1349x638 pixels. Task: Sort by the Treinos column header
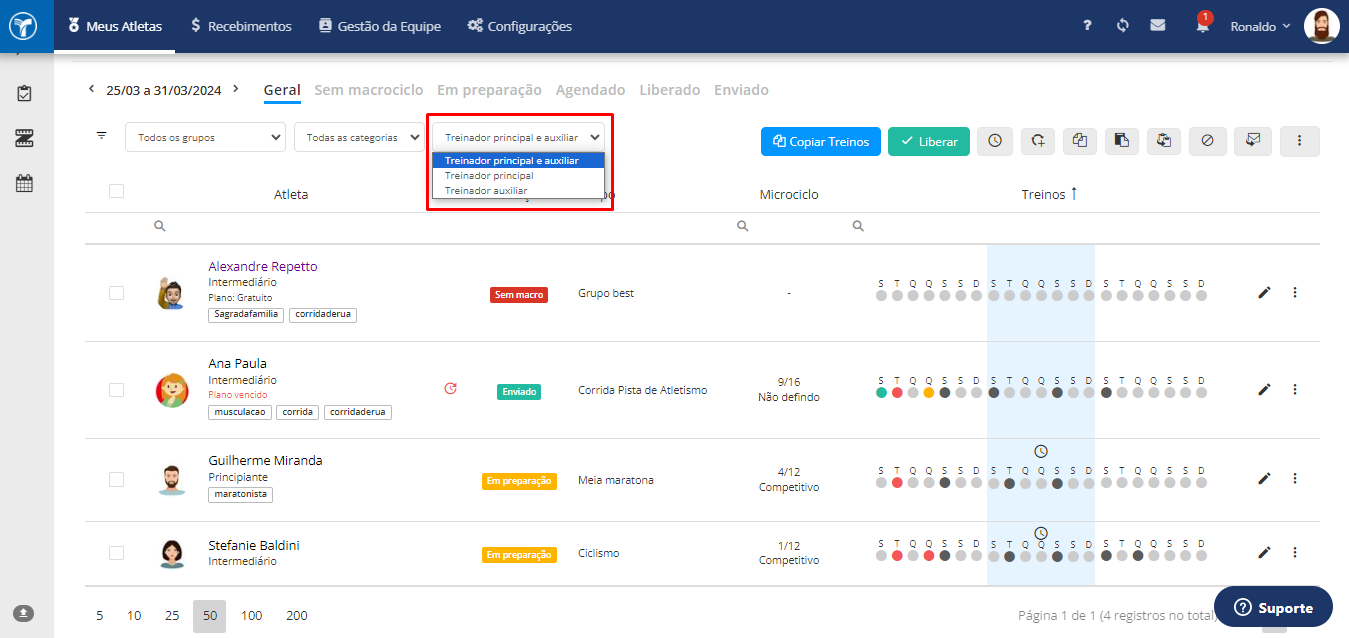1049,194
